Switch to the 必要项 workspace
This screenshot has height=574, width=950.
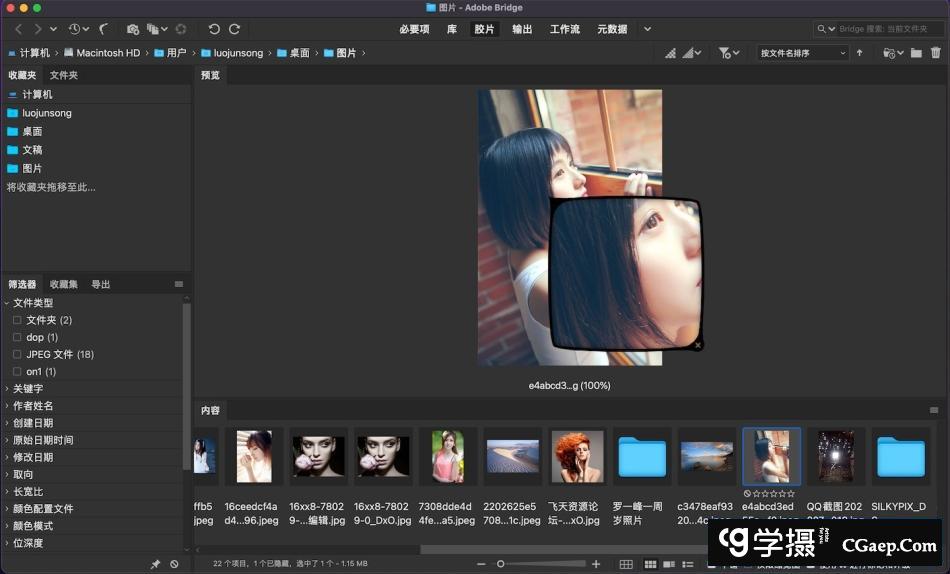pyautogui.click(x=414, y=30)
